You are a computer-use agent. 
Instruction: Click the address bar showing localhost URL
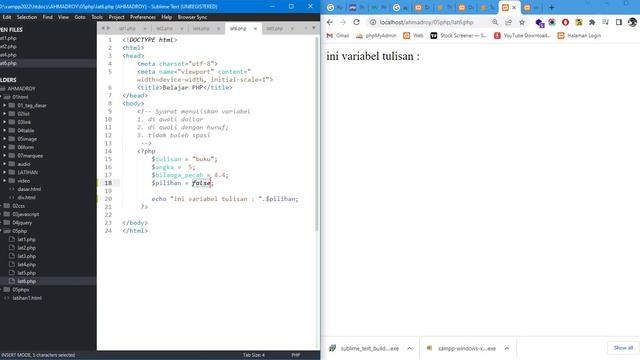(x=427, y=22)
